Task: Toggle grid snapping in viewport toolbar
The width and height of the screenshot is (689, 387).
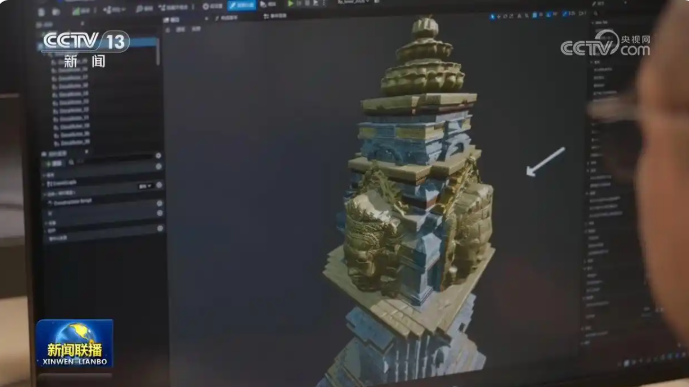Action: 535,15
